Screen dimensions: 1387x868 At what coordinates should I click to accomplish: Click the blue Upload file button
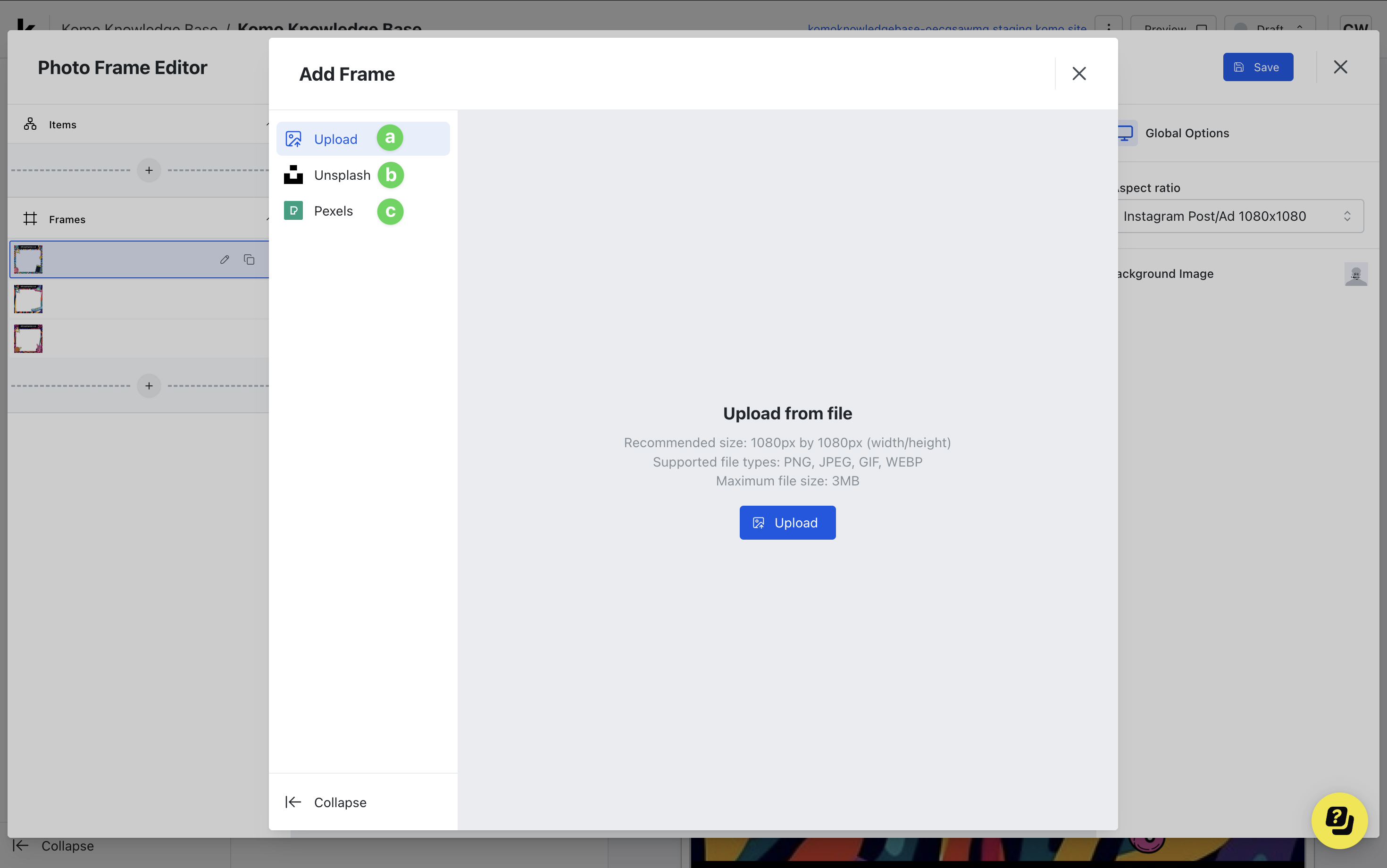(x=787, y=522)
